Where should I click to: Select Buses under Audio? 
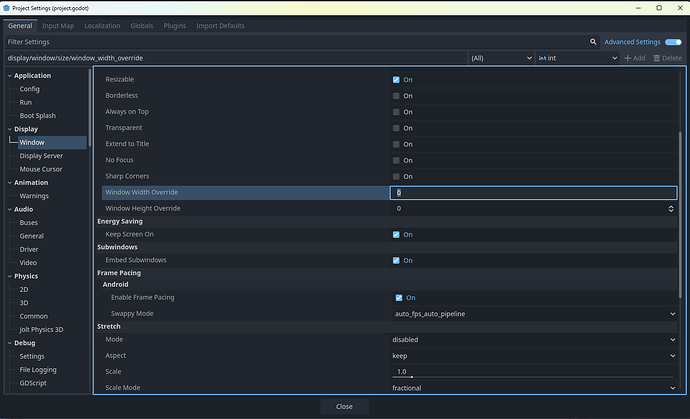tap(29, 223)
